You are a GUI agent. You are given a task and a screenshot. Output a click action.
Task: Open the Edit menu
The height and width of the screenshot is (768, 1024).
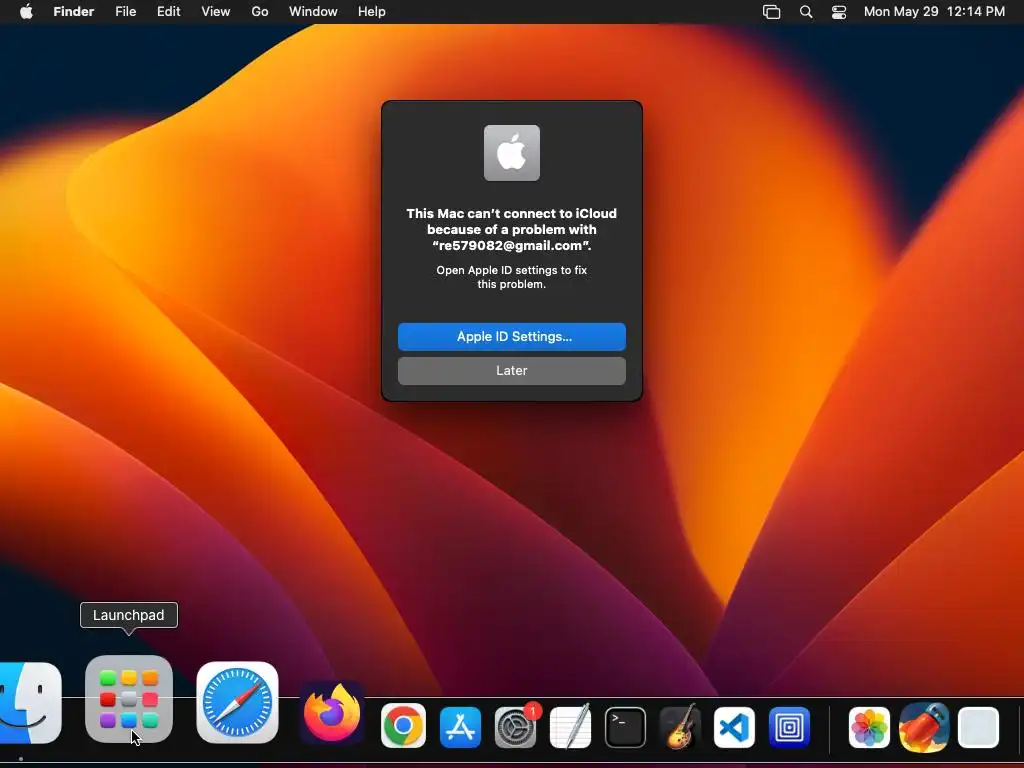[168, 12]
